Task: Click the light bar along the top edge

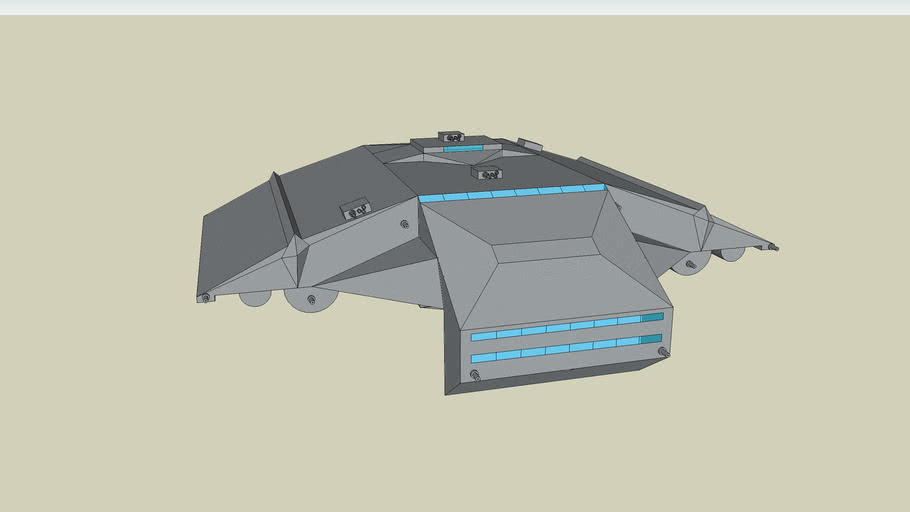Action: coord(455,7)
